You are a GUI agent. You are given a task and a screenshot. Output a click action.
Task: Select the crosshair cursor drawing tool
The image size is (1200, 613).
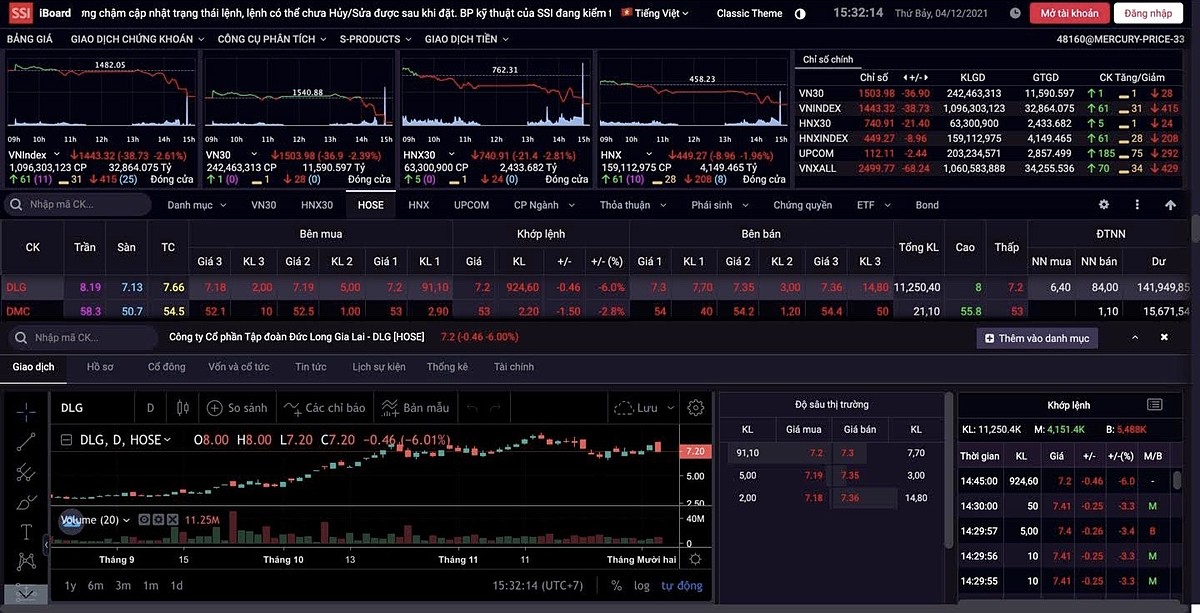coord(26,410)
